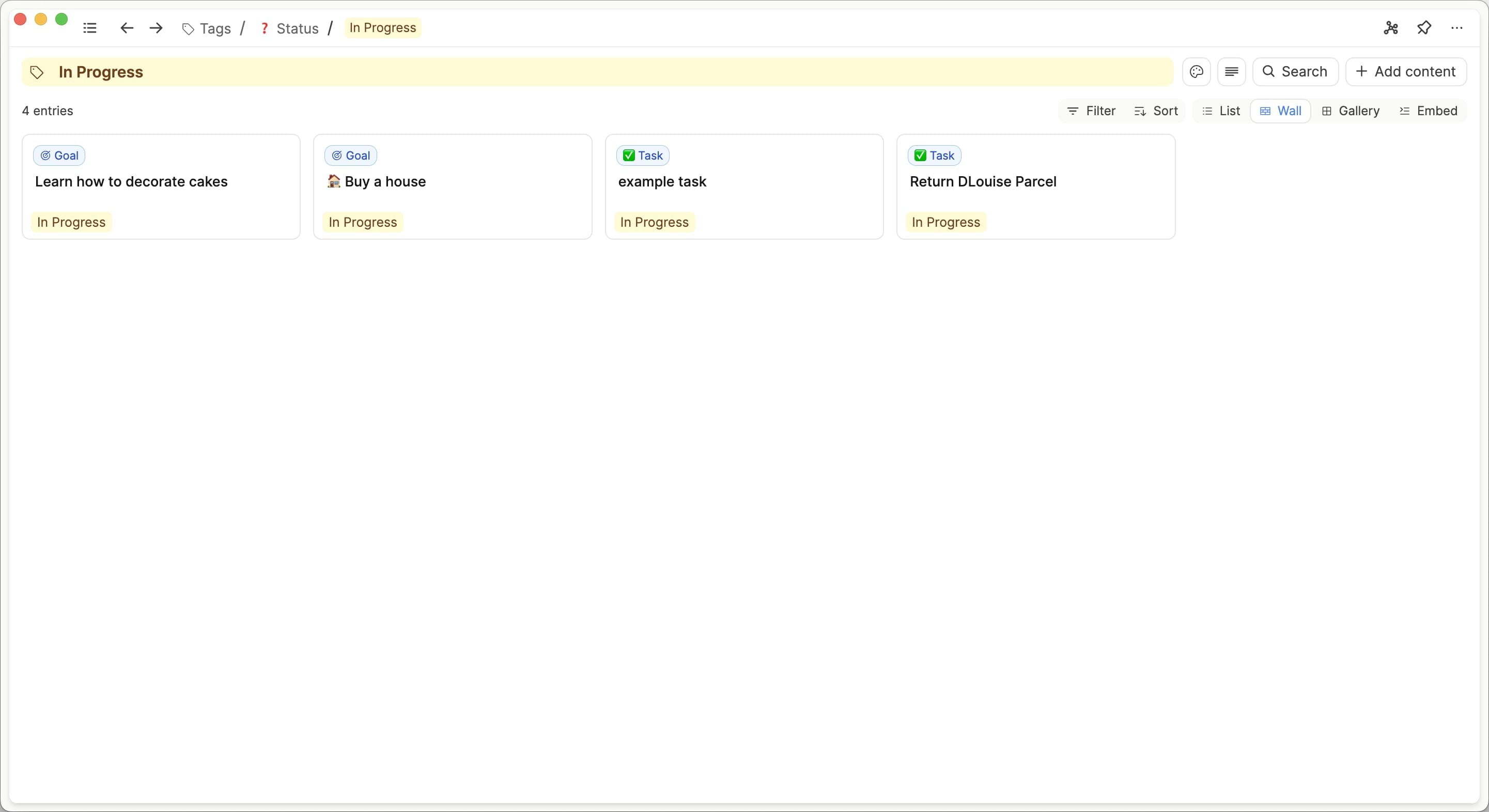The width and height of the screenshot is (1489, 812).
Task: Switch to Embed view
Action: pos(1429,111)
